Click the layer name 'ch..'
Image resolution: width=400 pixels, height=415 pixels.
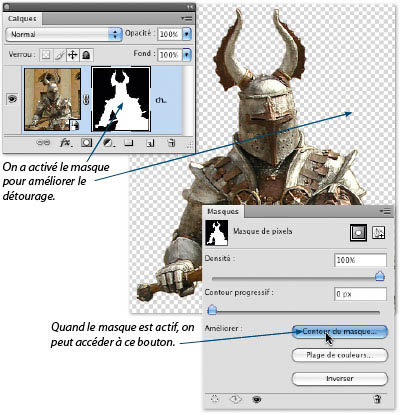point(161,100)
